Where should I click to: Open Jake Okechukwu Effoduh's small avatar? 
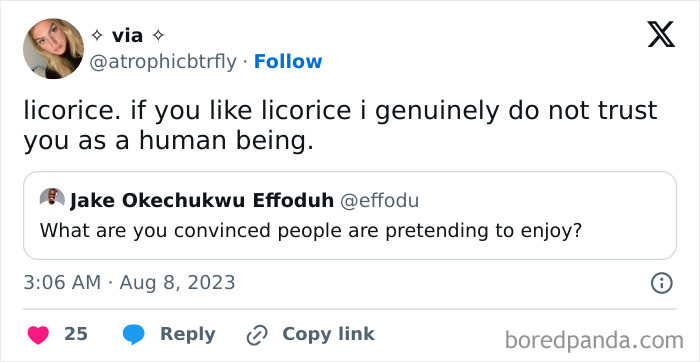coord(52,197)
